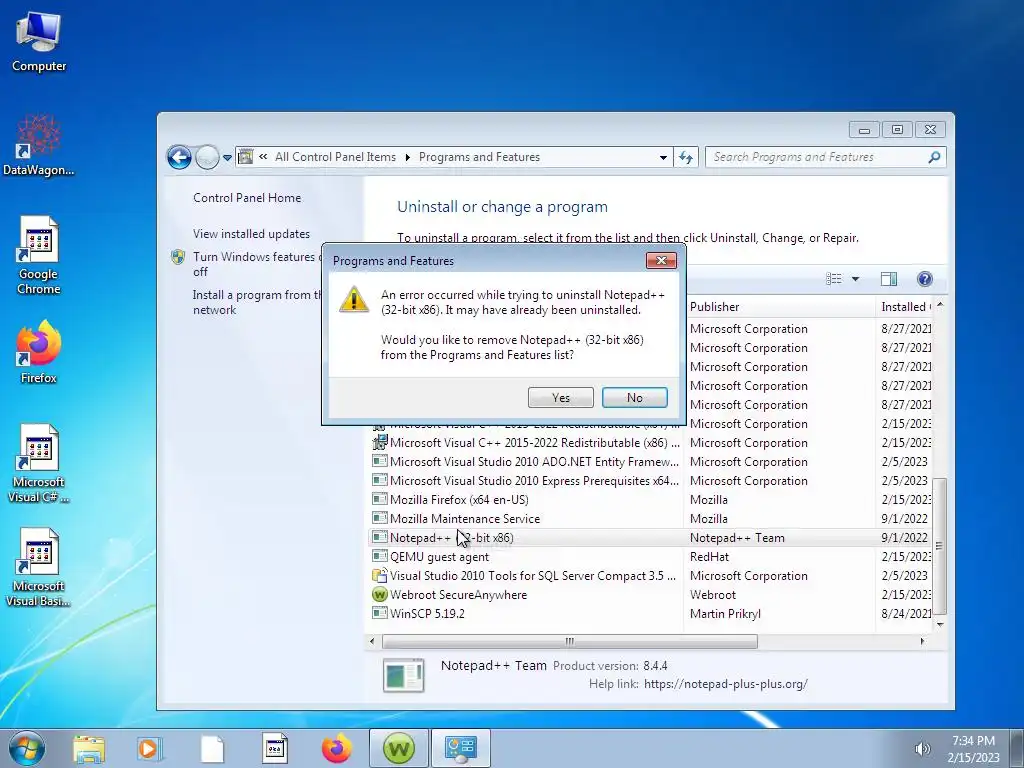
Task: Open Control Panel Home link
Action: pos(247,198)
